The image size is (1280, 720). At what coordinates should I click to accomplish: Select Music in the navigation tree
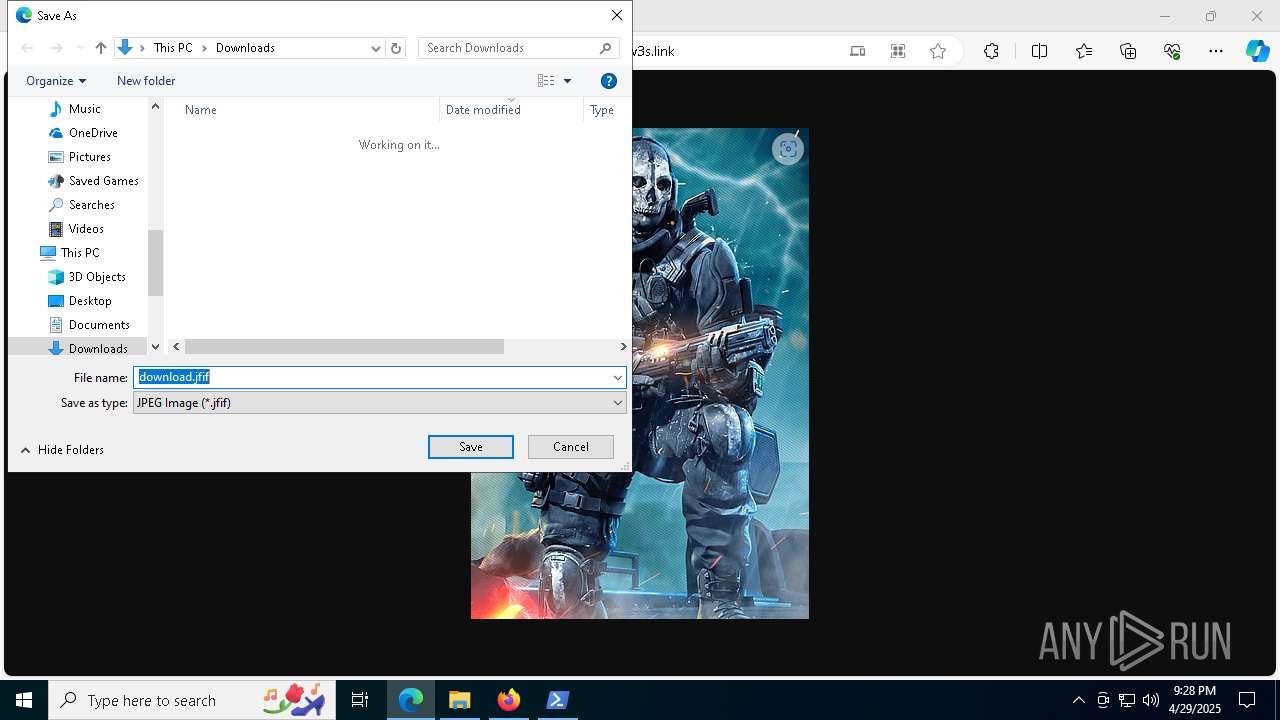[84, 109]
